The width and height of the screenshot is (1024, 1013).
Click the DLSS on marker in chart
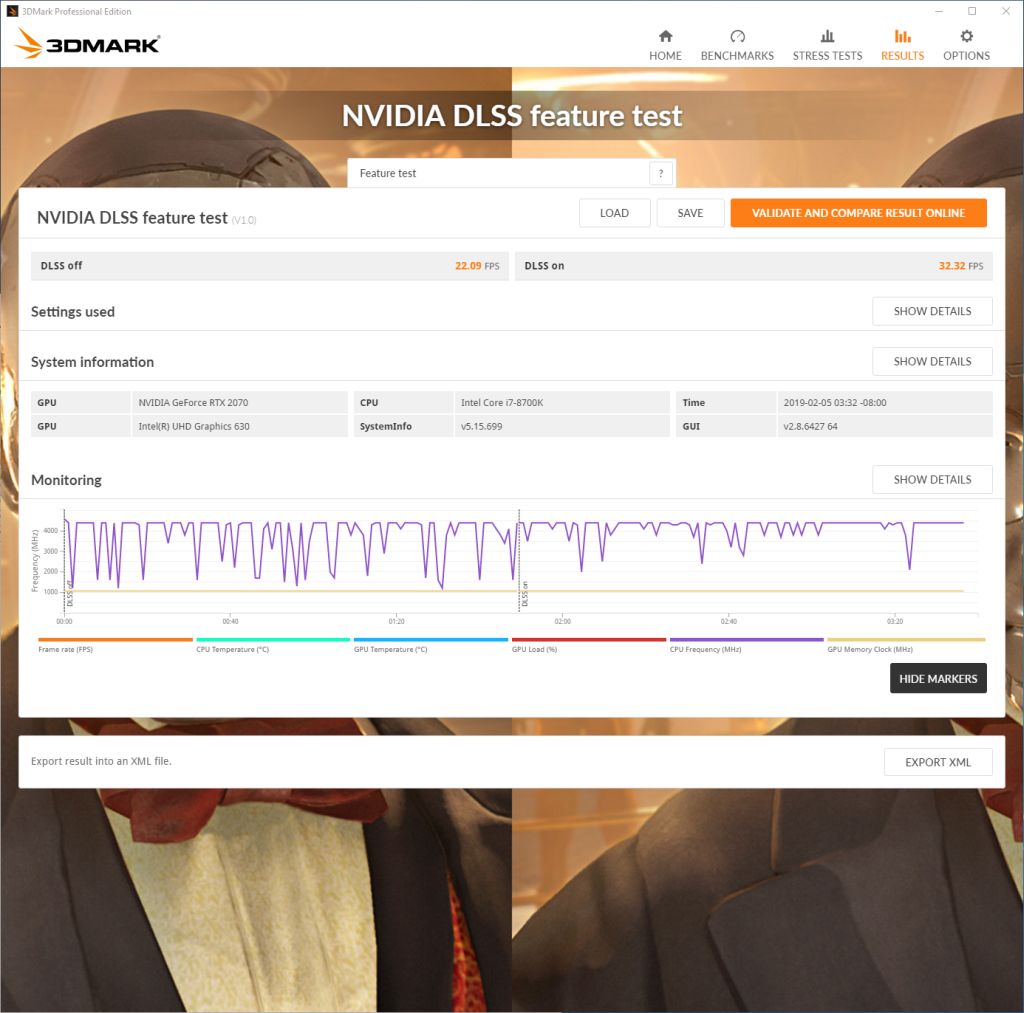[x=525, y=594]
